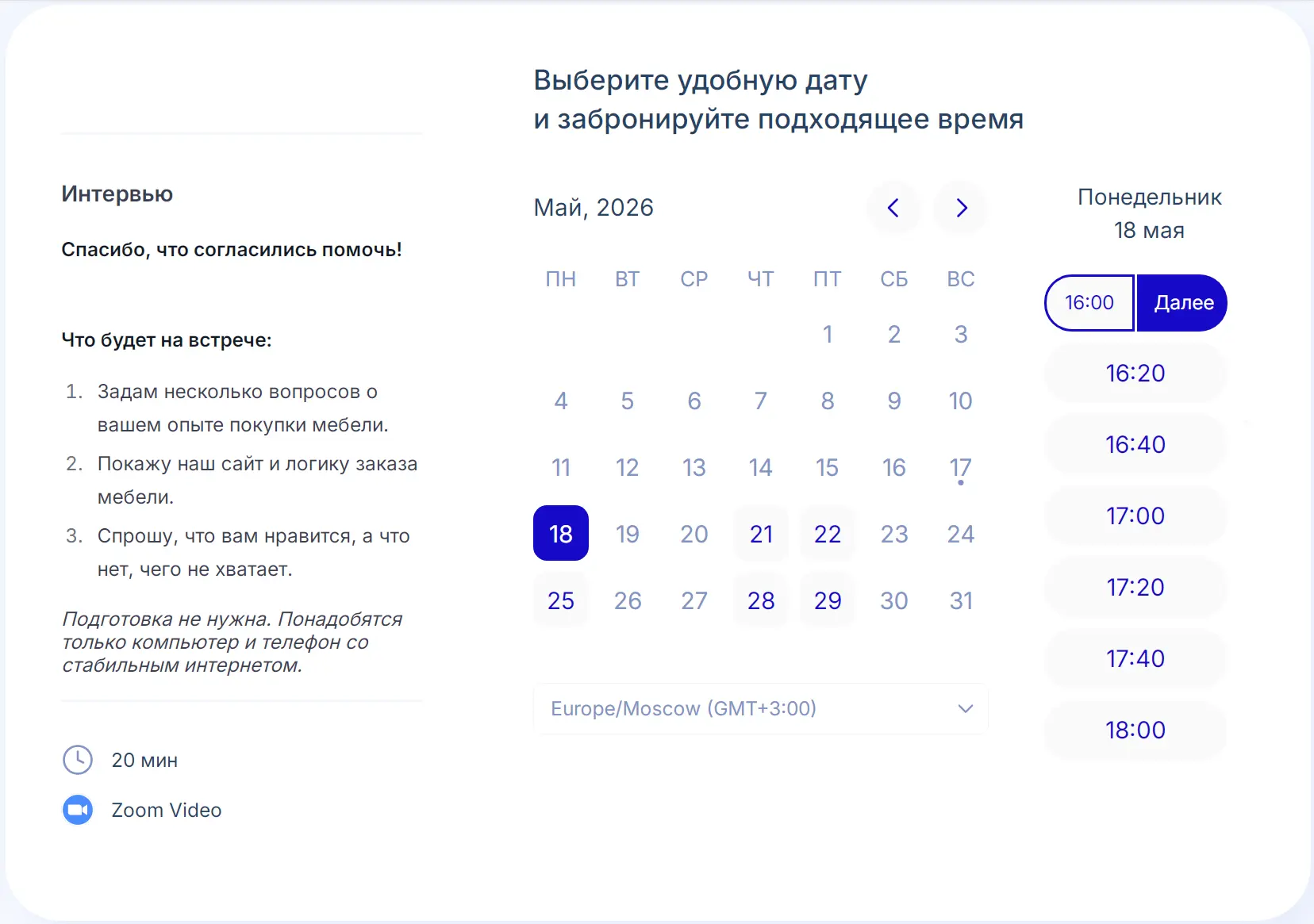Click today's date 17 with dot marker

point(961,467)
